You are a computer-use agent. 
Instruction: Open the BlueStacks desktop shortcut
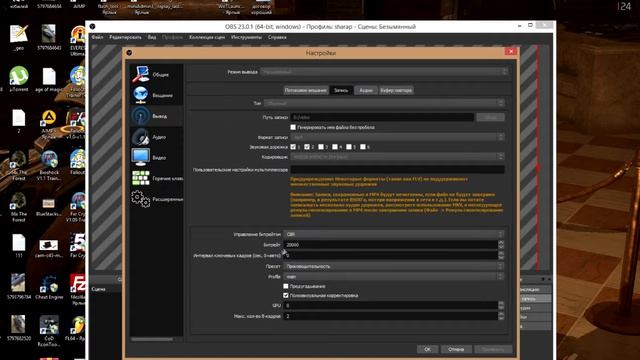coord(49,207)
